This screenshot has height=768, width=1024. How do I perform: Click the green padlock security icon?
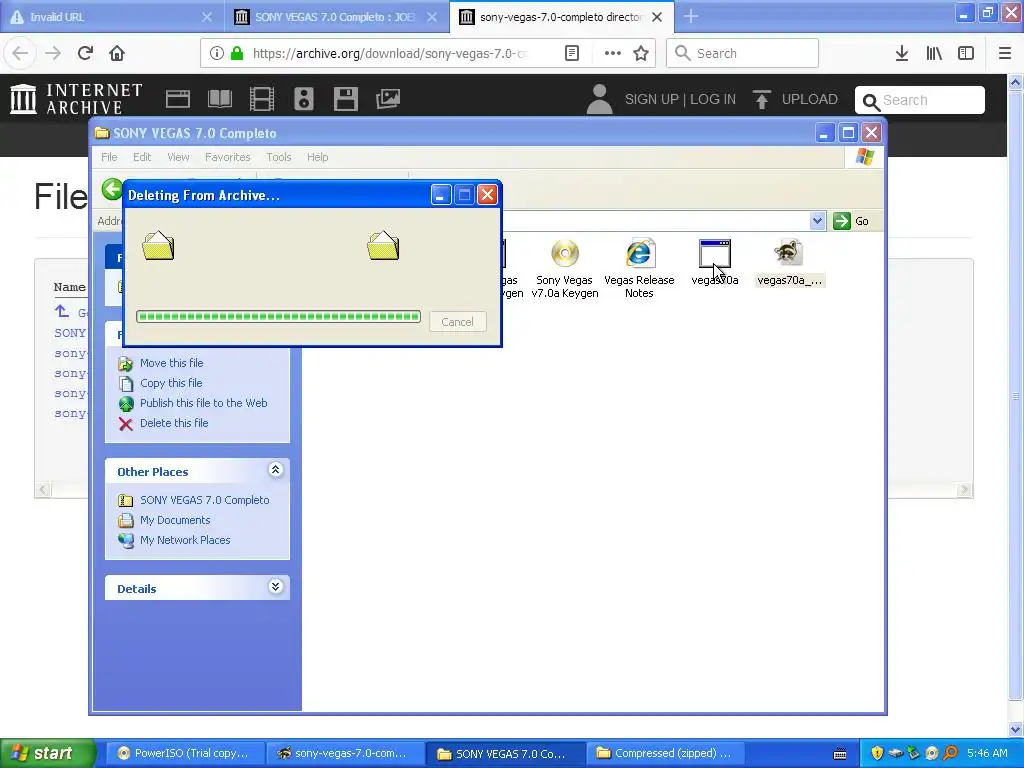pyautogui.click(x=238, y=54)
